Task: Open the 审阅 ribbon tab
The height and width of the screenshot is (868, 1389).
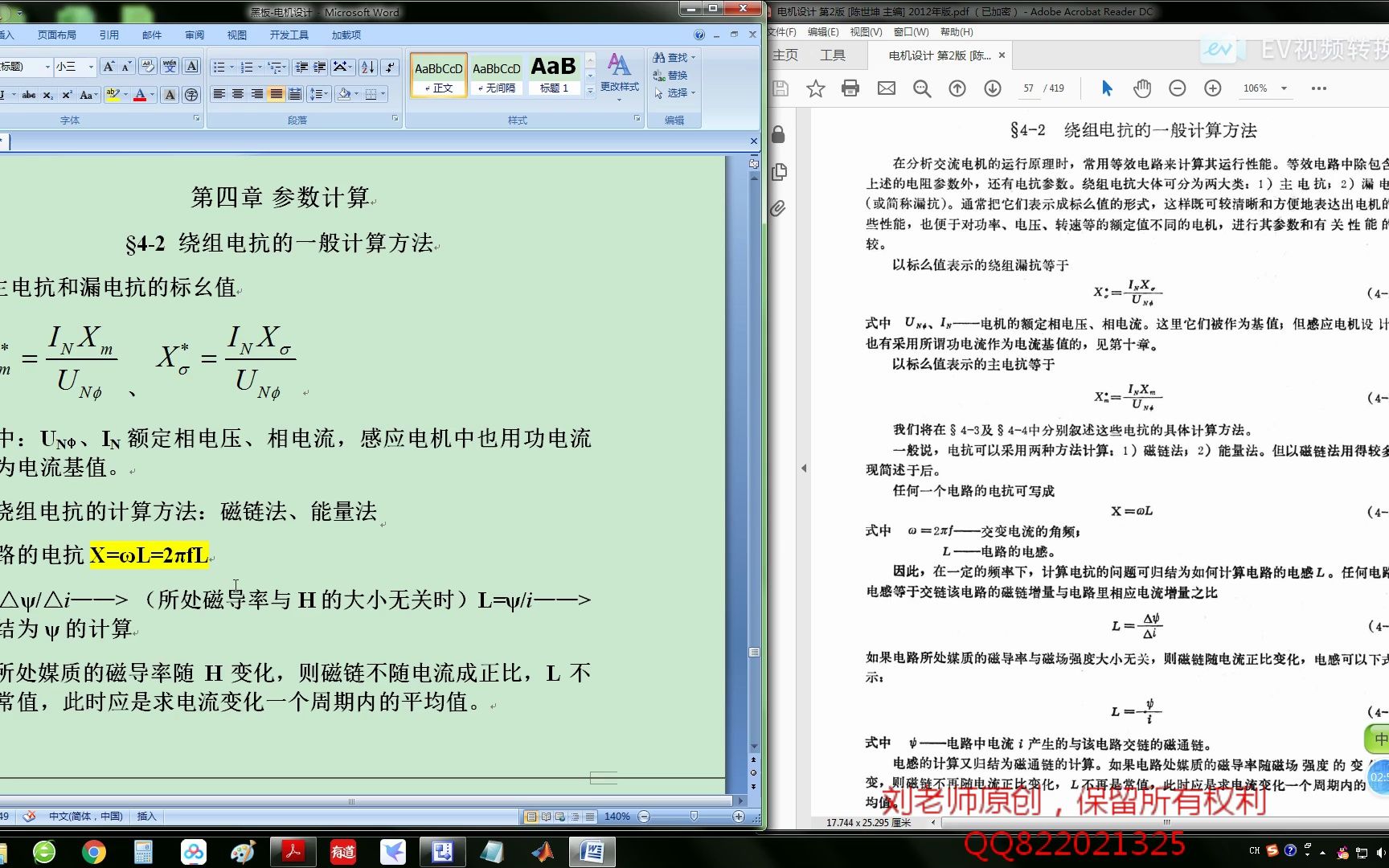Action: (x=195, y=35)
